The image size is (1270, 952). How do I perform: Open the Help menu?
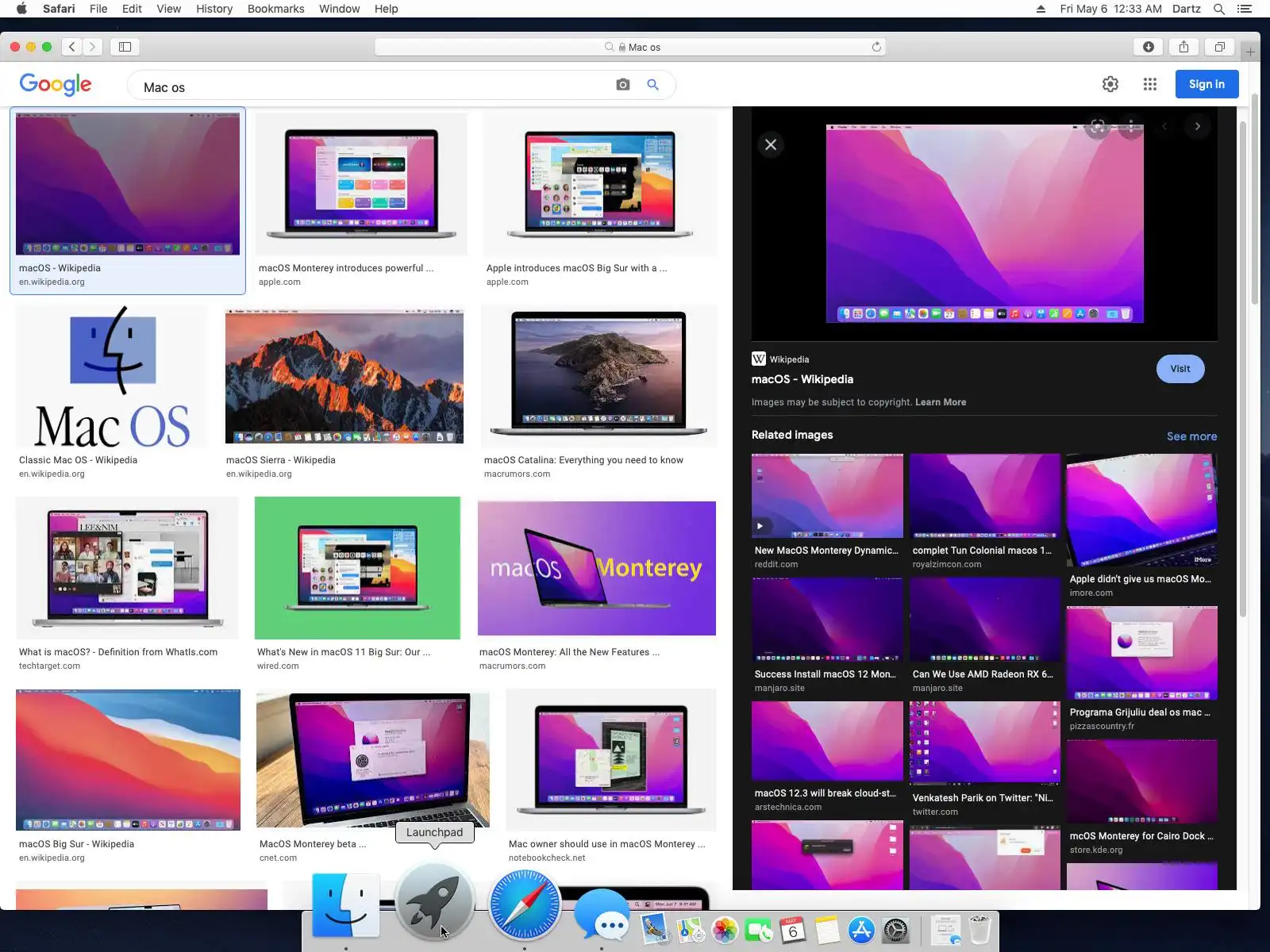[387, 9]
